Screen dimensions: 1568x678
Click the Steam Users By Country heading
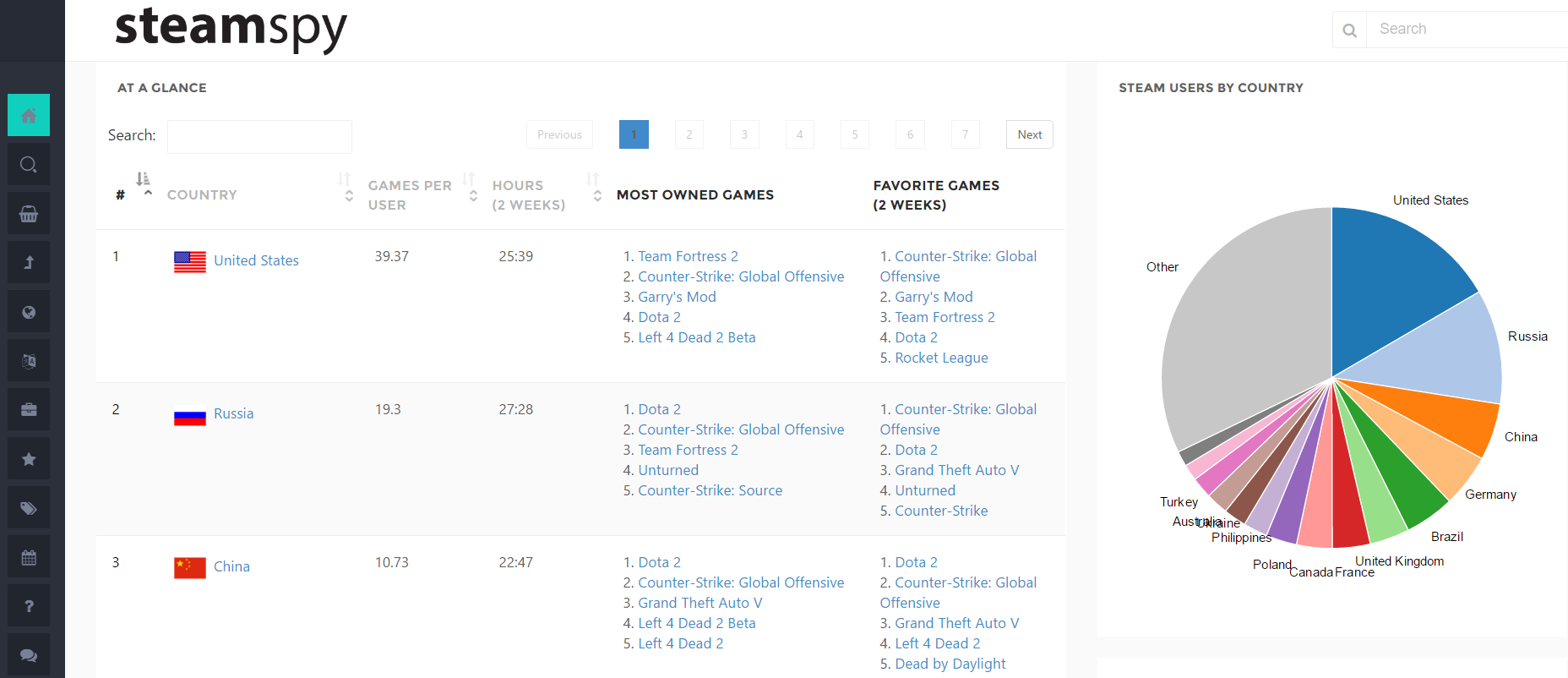(x=1211, y=88)
